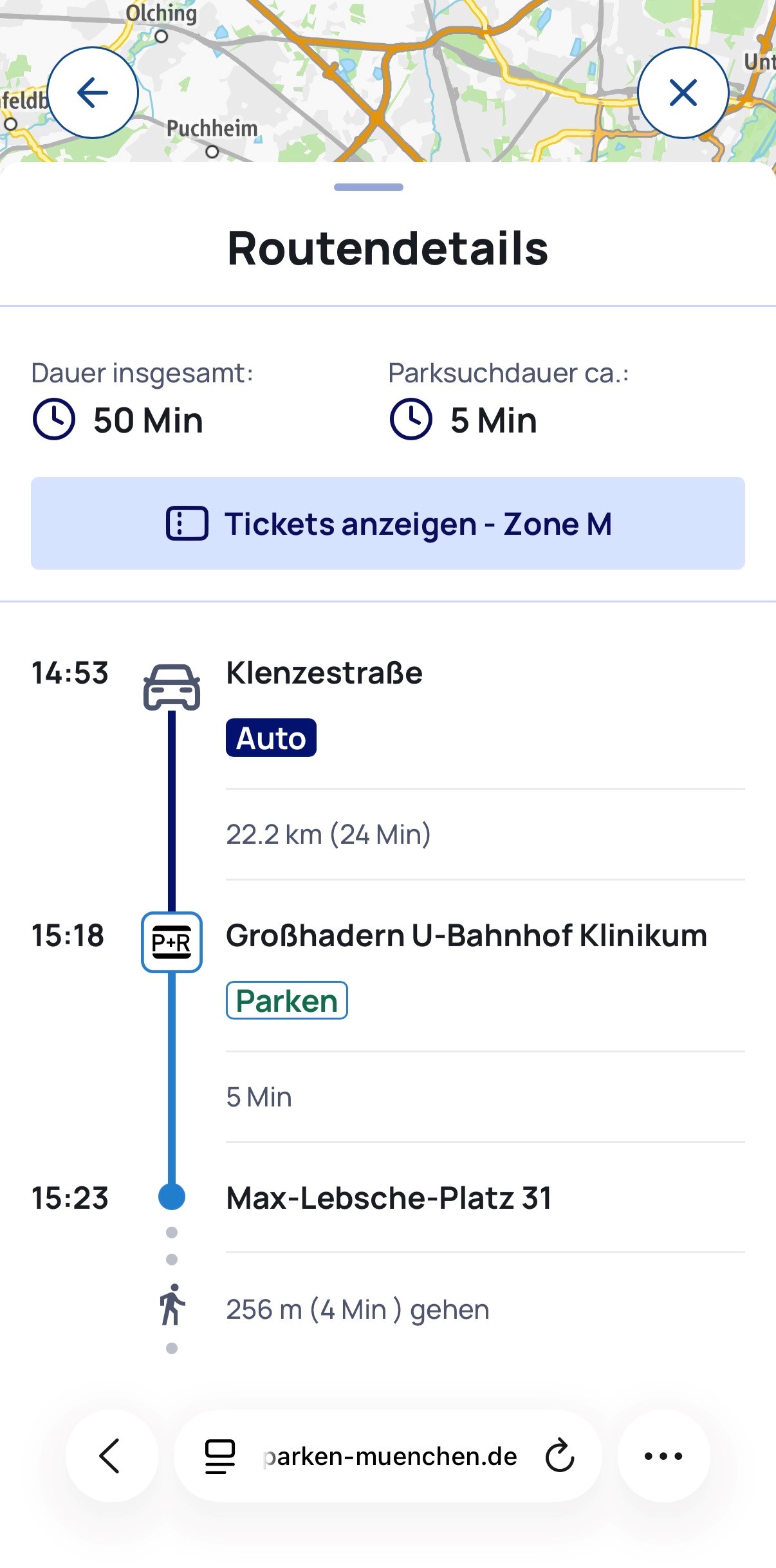Open the browser page settings icon
Image resolution: width=776 pixels, height=1568 pixels.
coord(219,1456)
